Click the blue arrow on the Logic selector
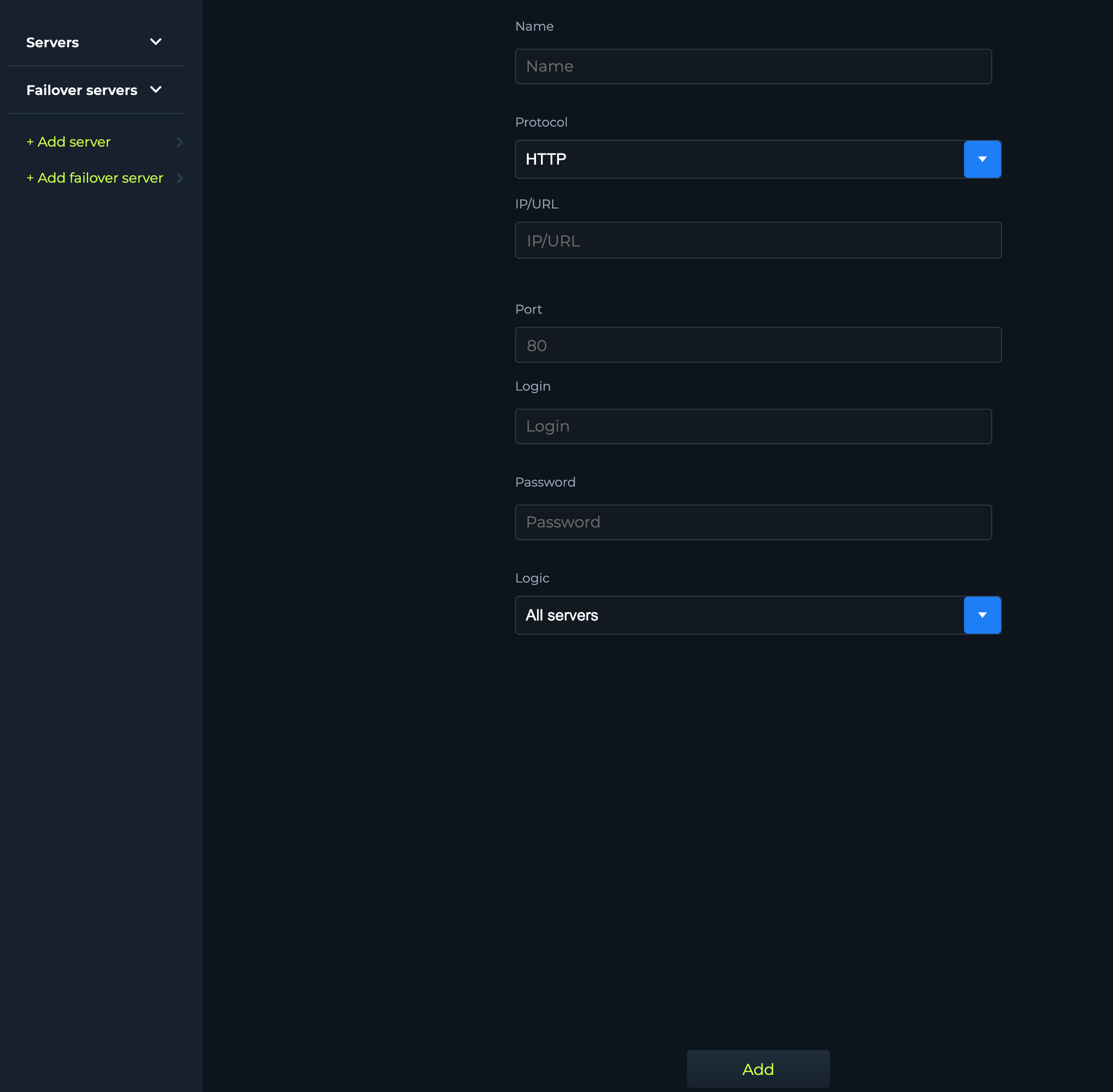 [x=982, y=615]
